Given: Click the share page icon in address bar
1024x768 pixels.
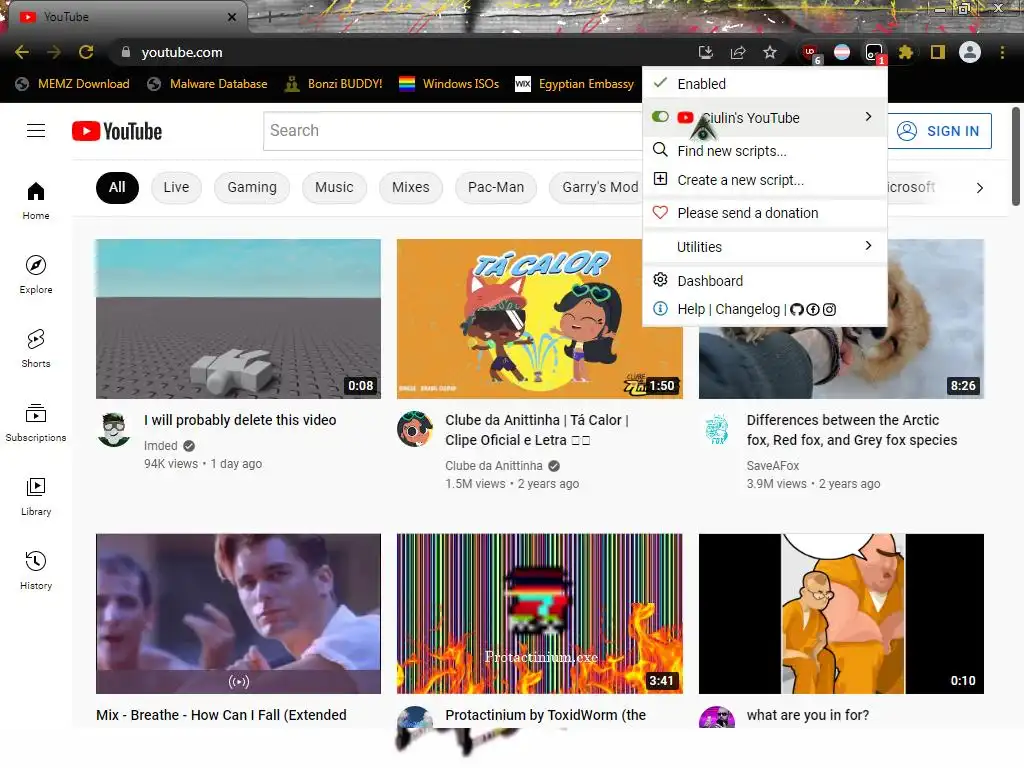Looking at the screenshot, I should tap(738, 52).
